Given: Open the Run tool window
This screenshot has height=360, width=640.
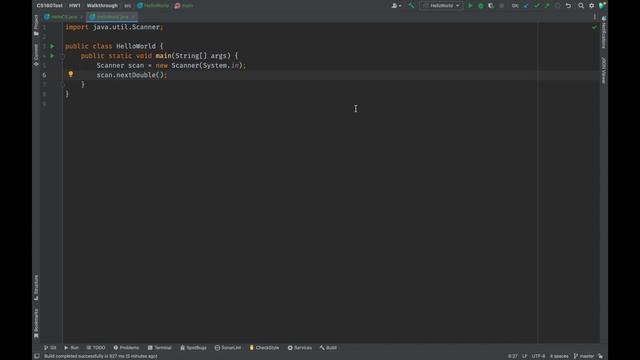Looking at the screenshot, I should 71,348.
